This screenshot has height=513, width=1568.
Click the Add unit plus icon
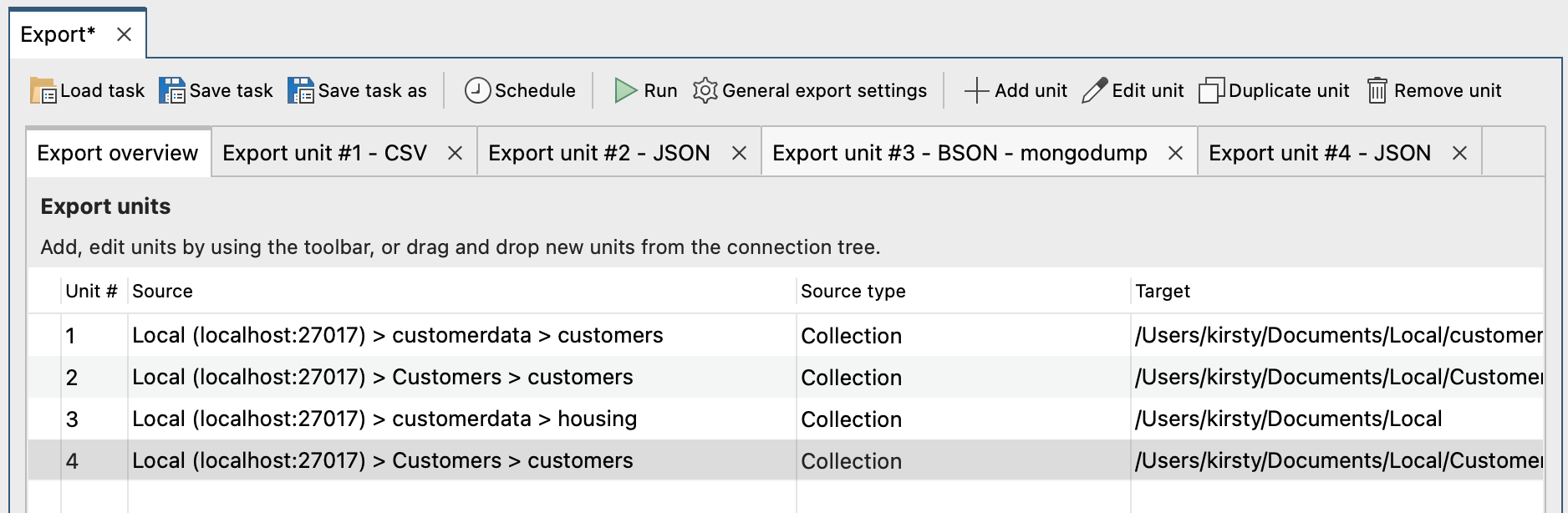pos(976,90)
